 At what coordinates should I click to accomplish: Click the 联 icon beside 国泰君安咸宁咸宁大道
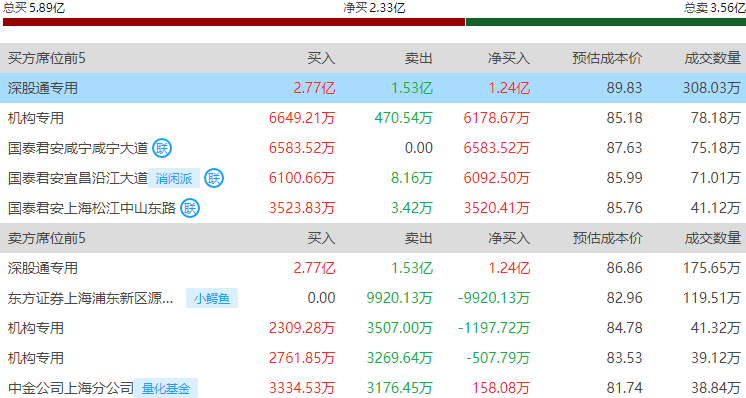(x=162, y=148)
